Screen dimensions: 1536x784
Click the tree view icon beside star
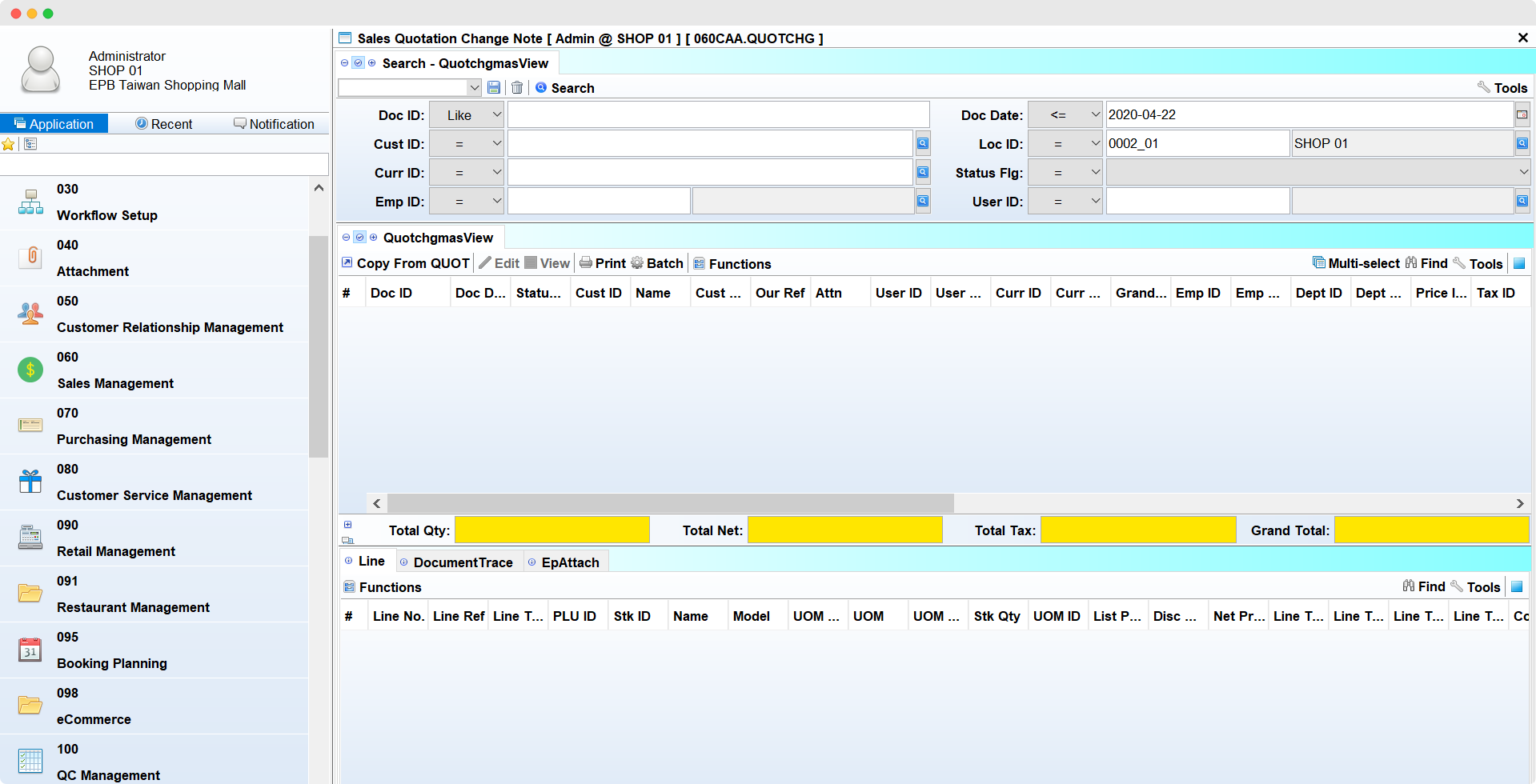coord(30,144)
